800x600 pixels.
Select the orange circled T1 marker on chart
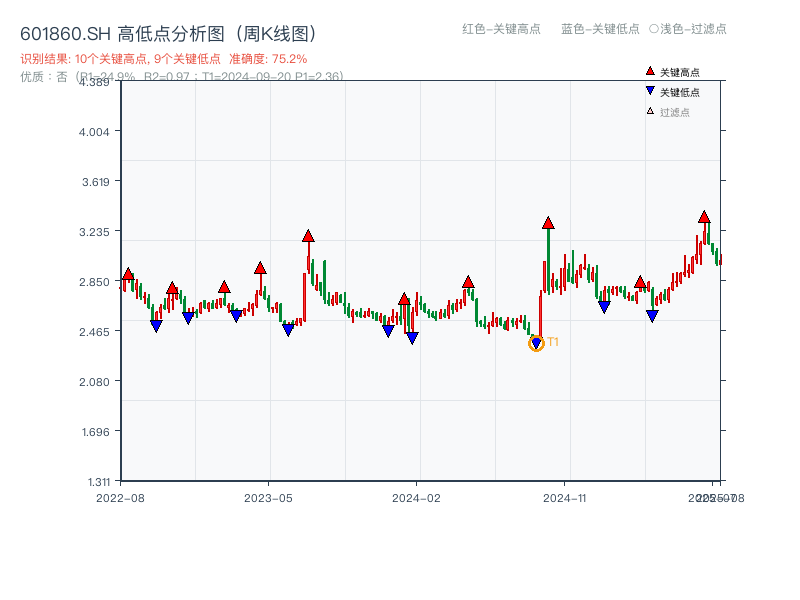pos(536,343)
